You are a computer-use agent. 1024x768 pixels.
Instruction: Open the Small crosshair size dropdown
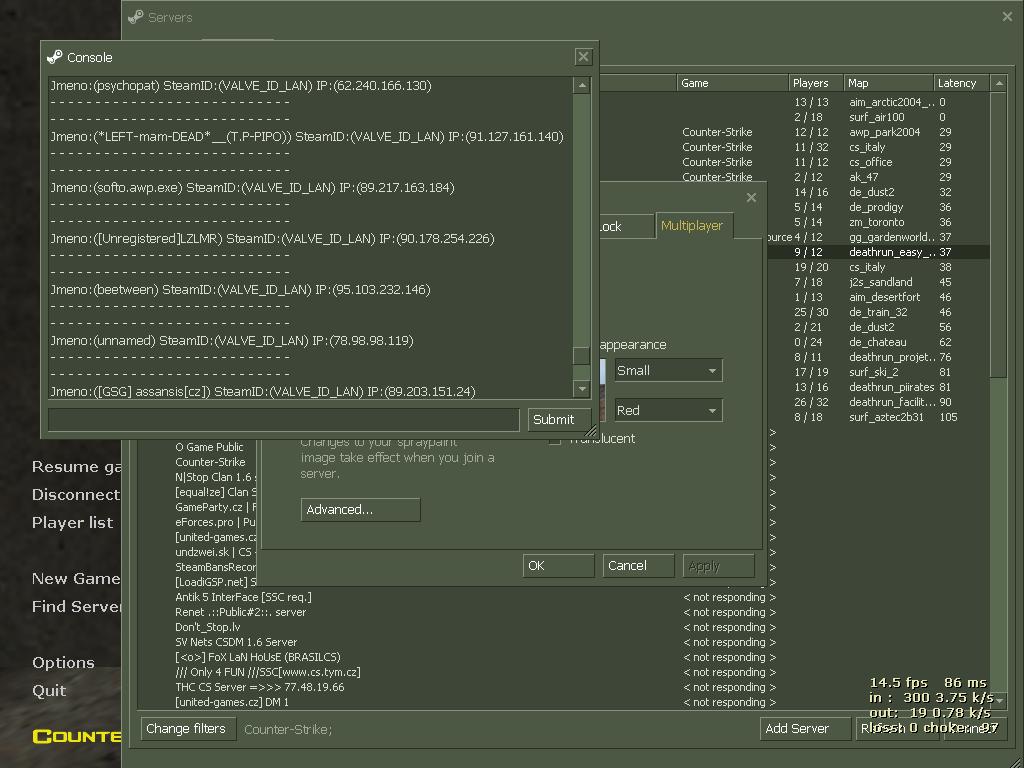(668, 370)
